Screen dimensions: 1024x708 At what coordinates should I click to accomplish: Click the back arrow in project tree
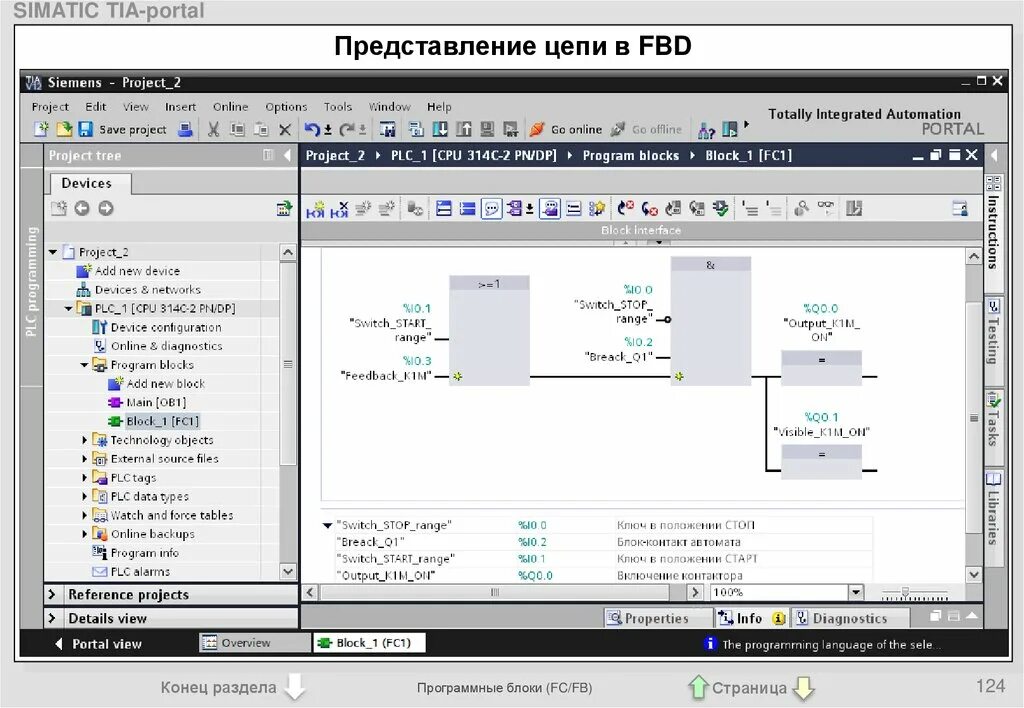[x=82, y=208]
